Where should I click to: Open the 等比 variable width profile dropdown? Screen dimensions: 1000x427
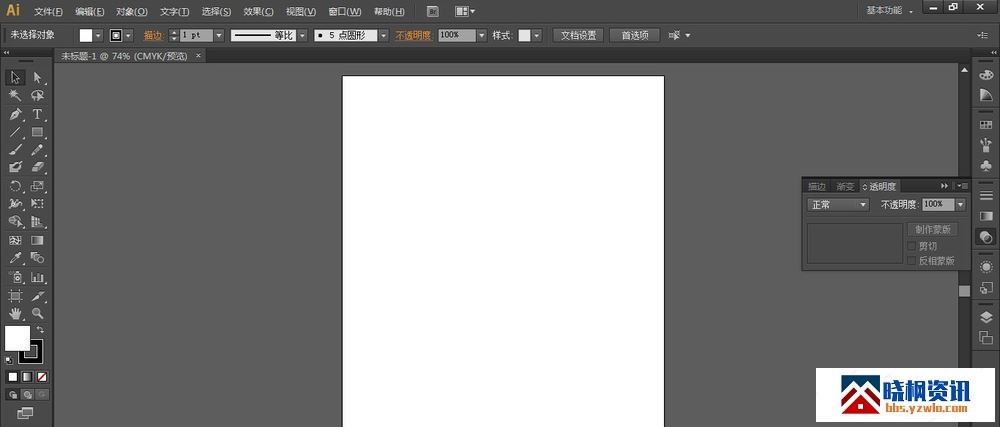click(302, 36)
